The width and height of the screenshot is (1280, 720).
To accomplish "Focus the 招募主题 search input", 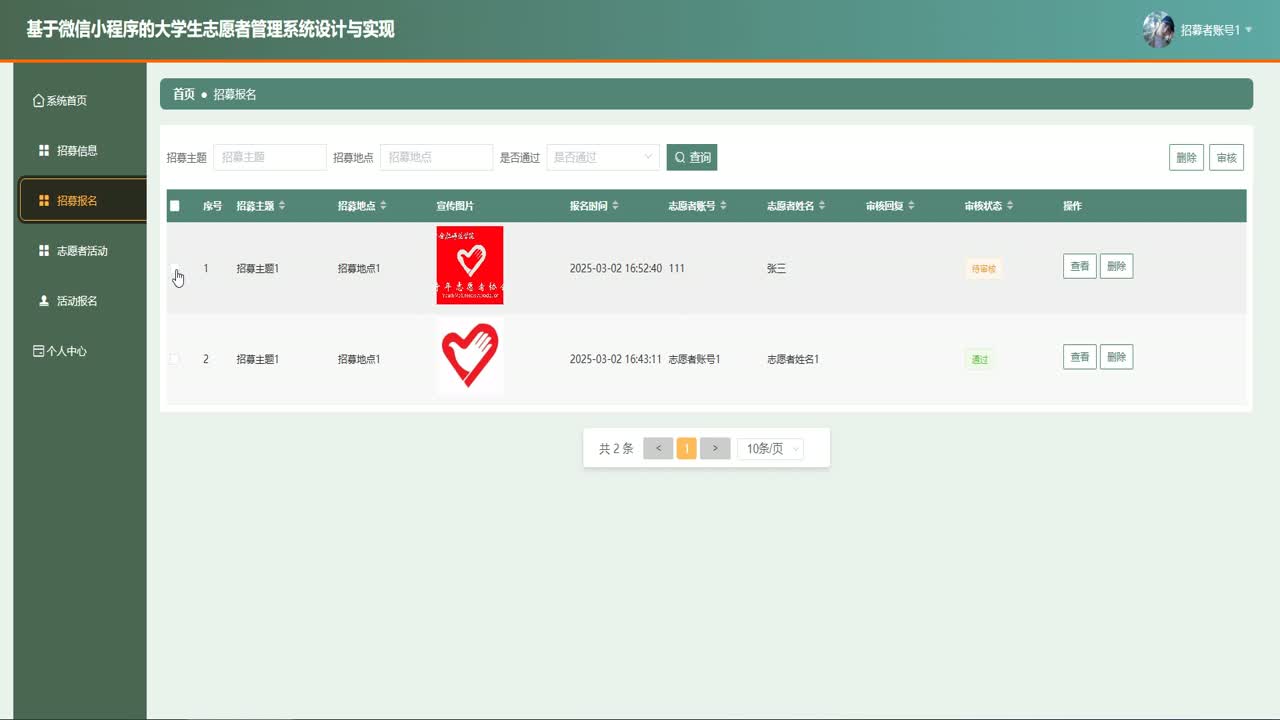I will [270, 158].
